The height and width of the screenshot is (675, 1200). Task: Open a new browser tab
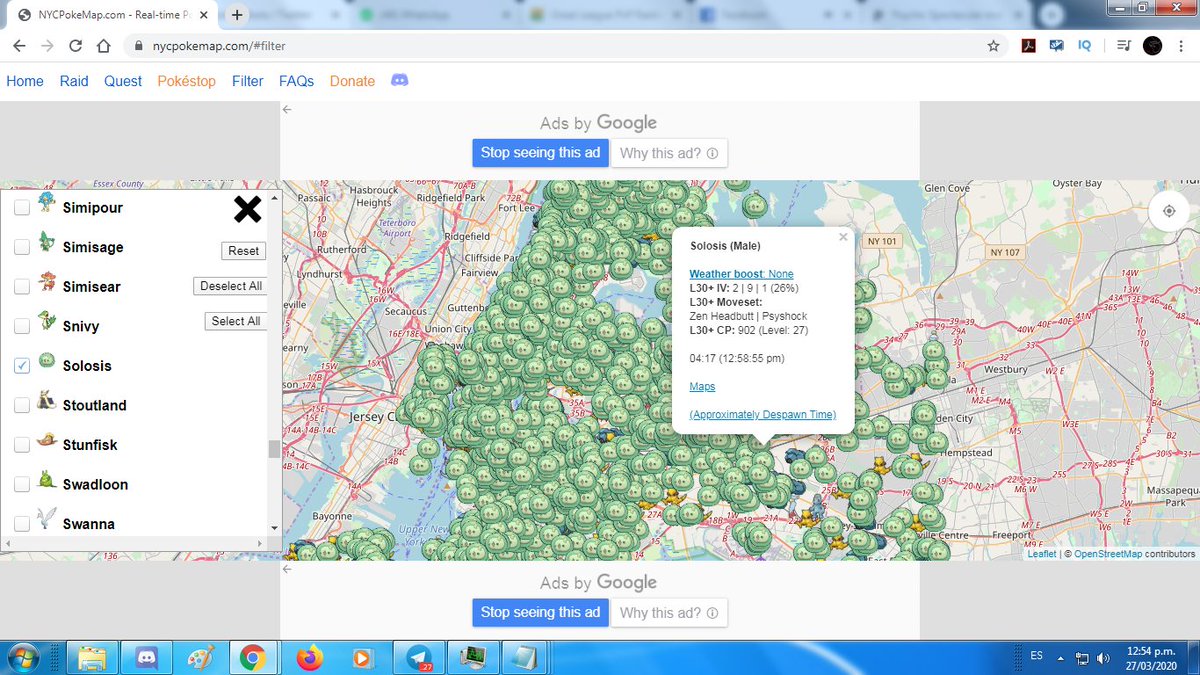(237, 15)
